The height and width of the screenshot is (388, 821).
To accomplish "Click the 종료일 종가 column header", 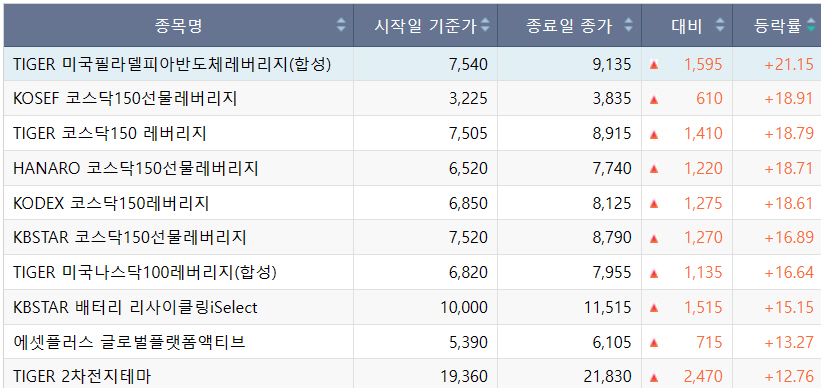I will tap(570, 25).
